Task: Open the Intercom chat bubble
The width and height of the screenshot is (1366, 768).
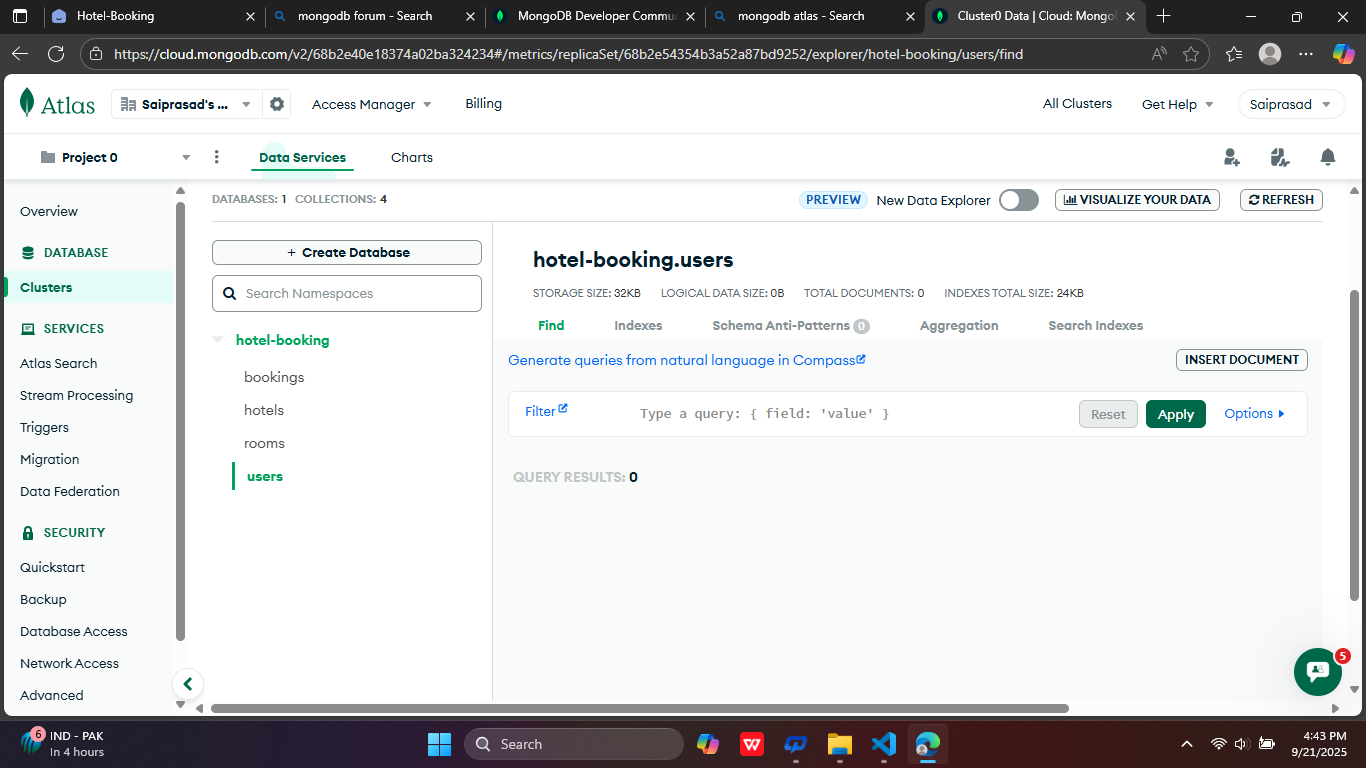Action: pos(1317,671)
